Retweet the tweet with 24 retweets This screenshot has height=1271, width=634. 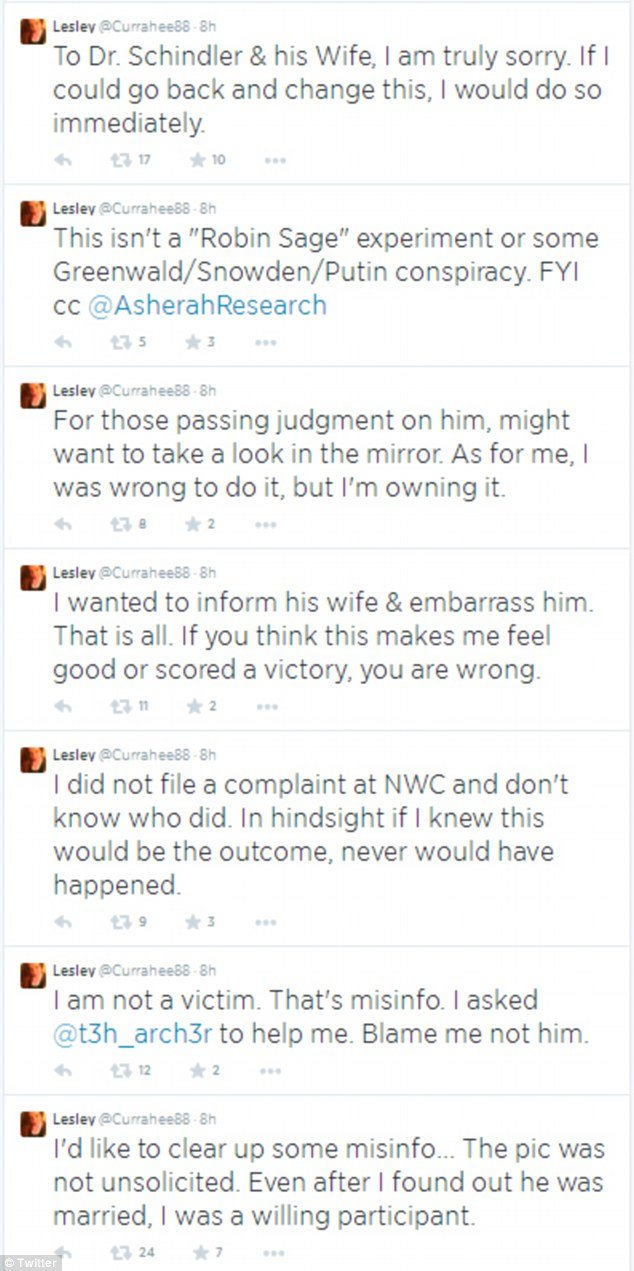coord(120,1252)
